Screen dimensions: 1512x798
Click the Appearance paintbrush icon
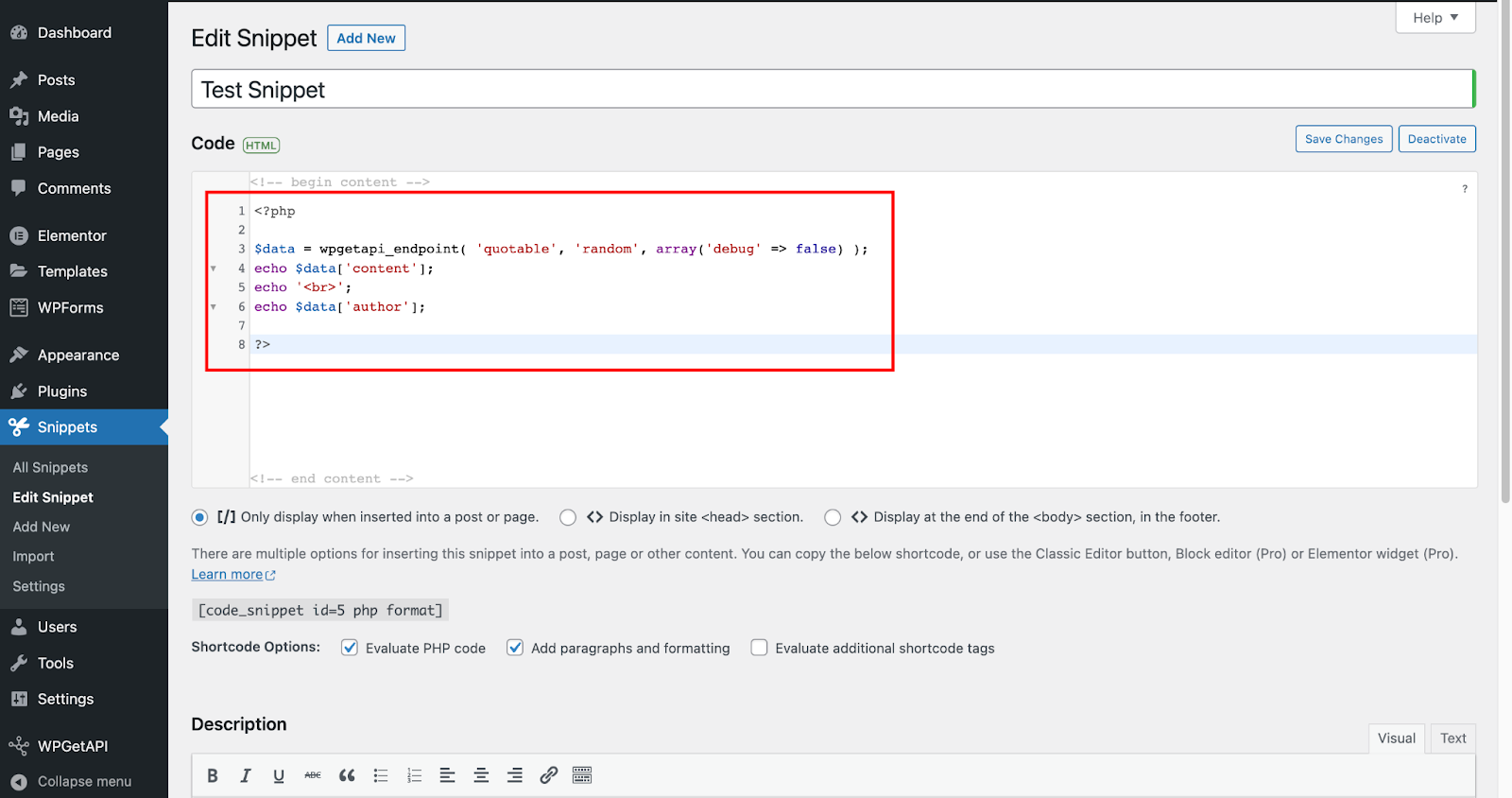point(19,356)
